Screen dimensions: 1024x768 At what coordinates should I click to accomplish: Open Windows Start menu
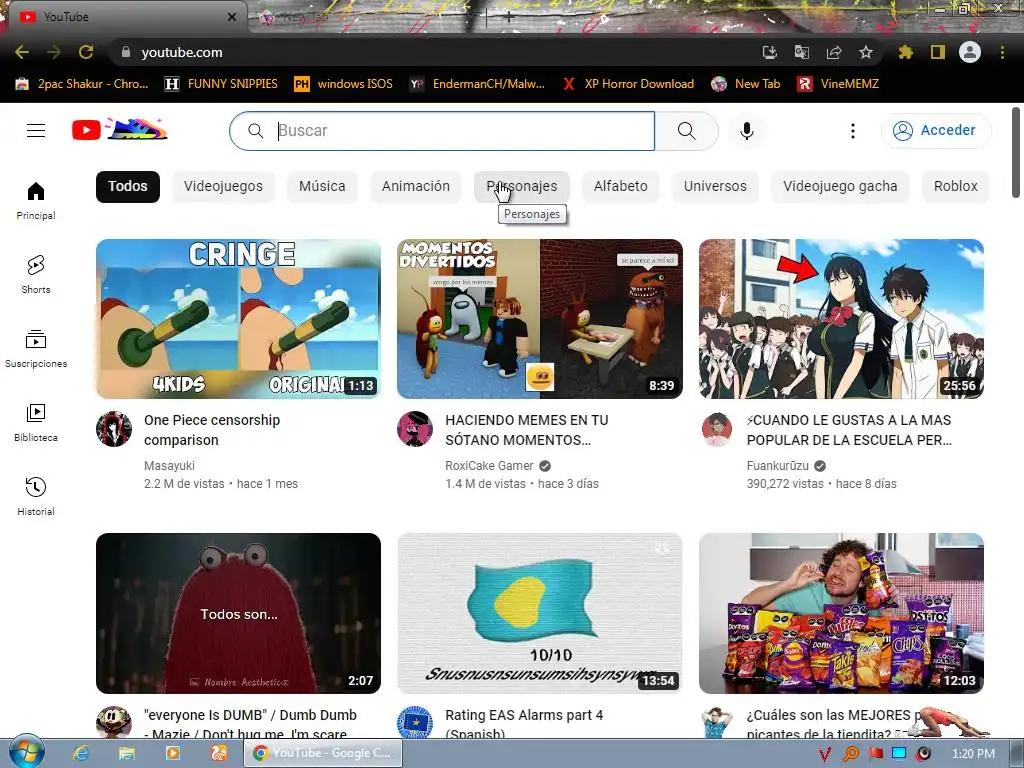pyautogui.click(x=26, y=752)
